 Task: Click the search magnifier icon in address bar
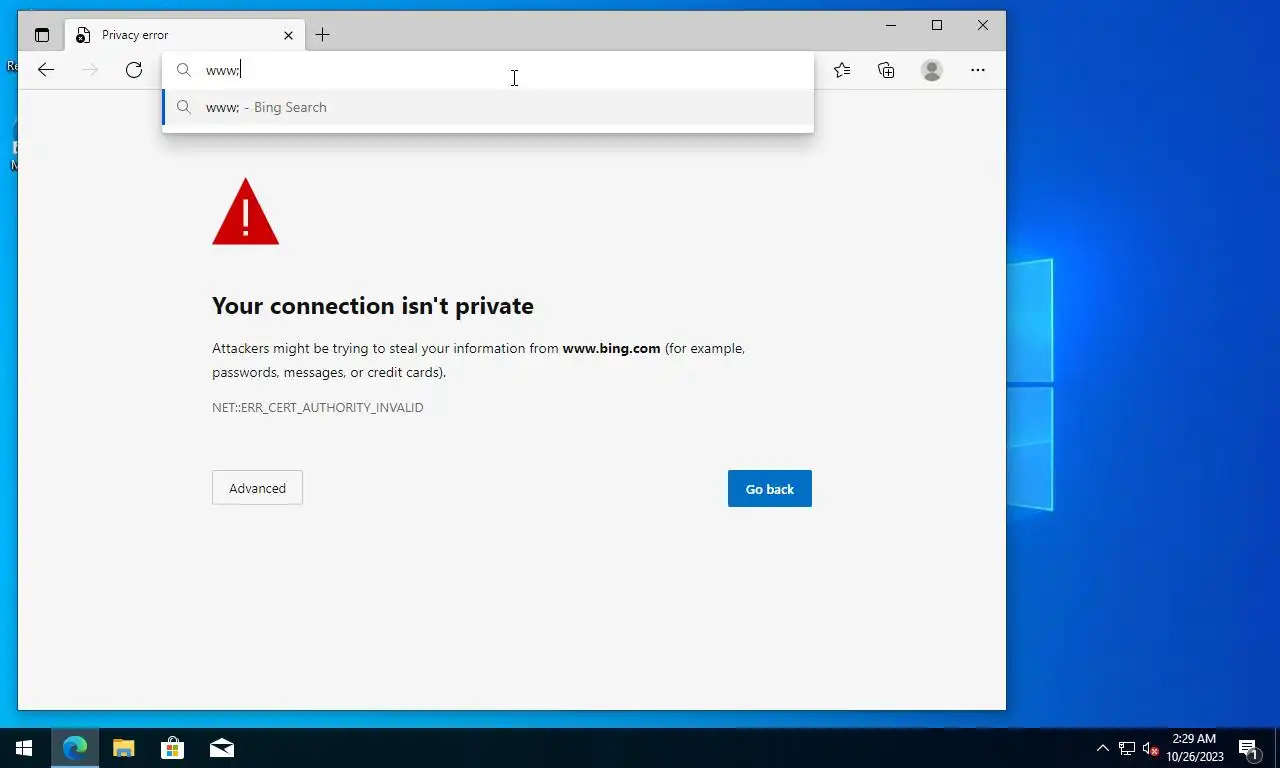click(184, 70)
